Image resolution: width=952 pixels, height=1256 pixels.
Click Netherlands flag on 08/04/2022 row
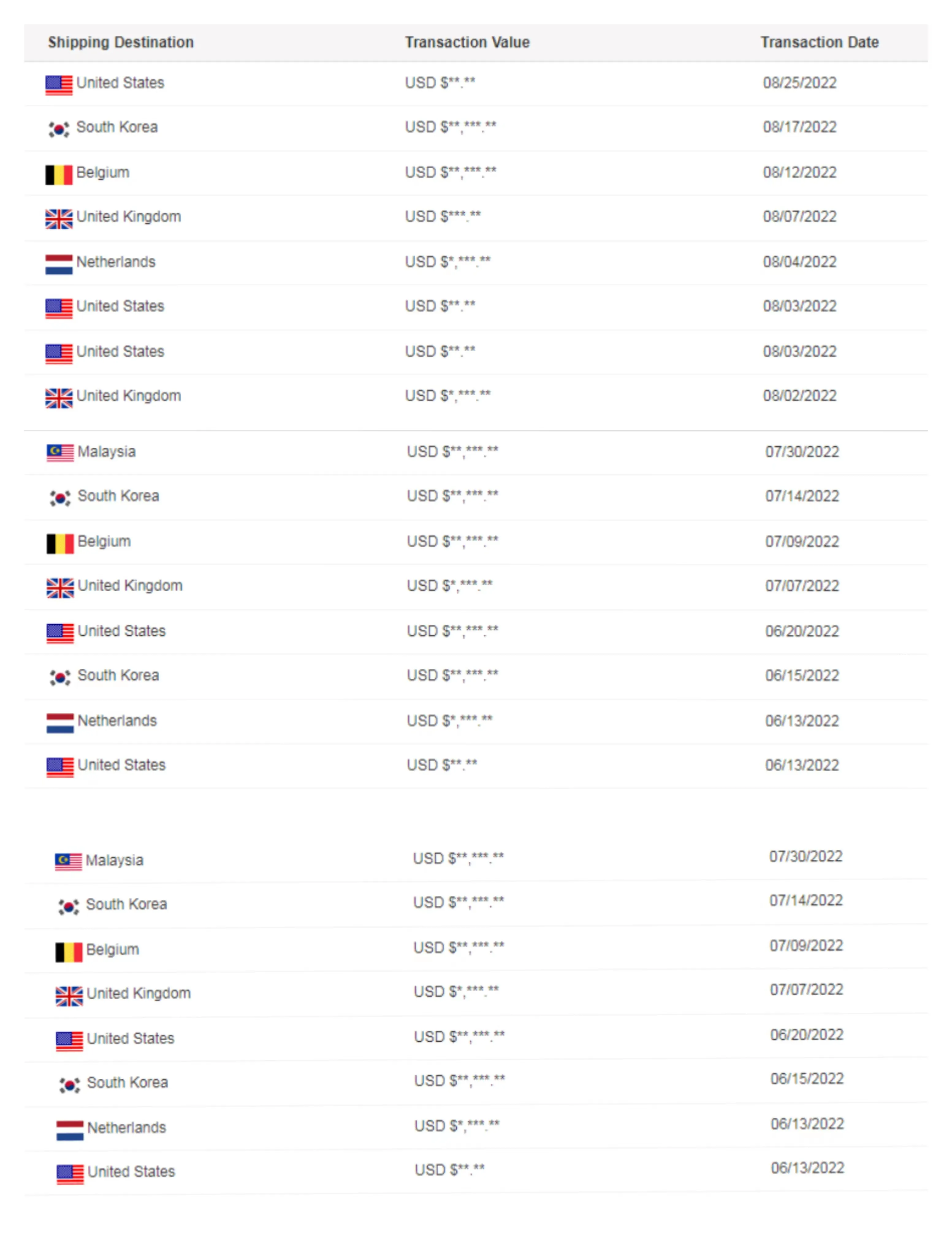[59, 264]
